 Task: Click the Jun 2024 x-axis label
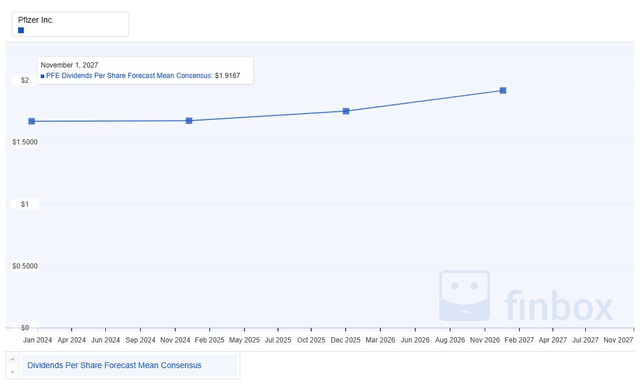pyautogui.click(x=105, y=340)
